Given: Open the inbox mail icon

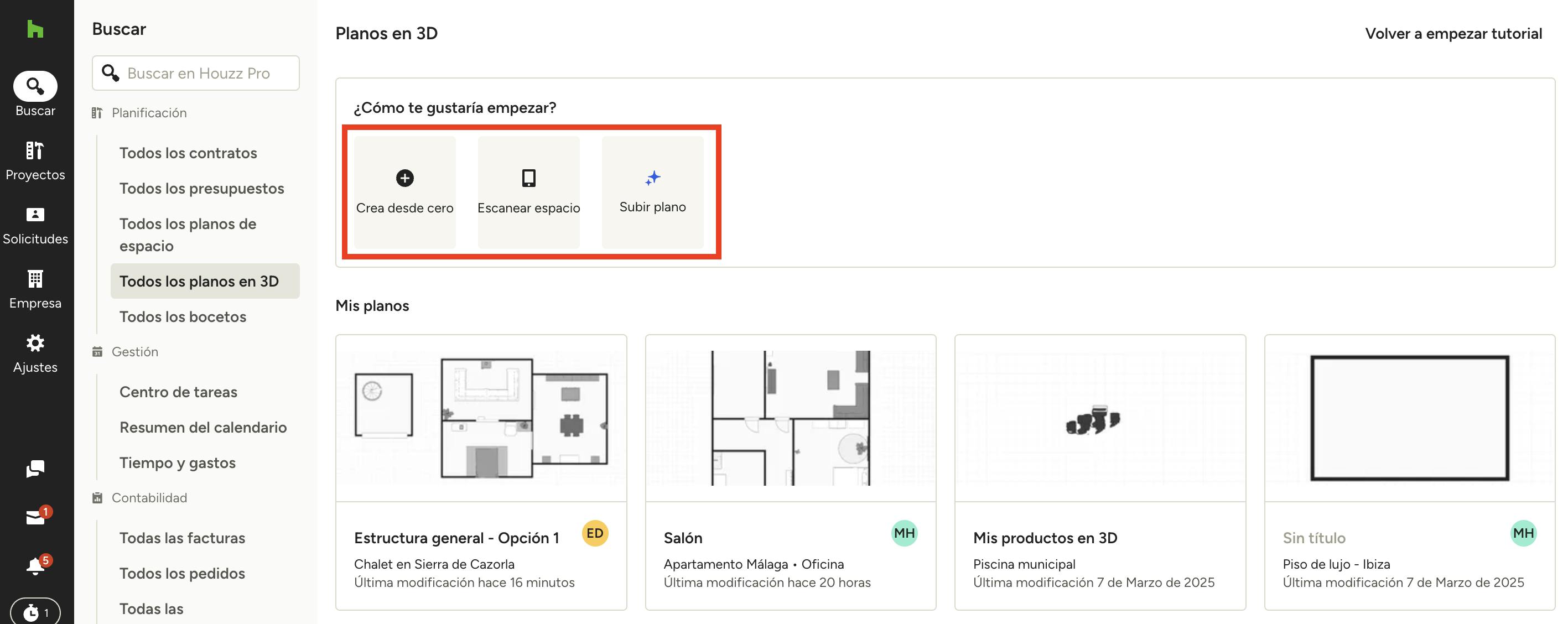Looking at the screenshot, I should coord(35,517).
